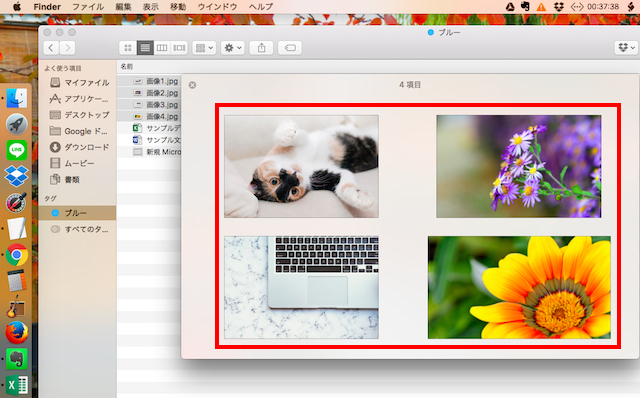Open Finder from the Dock

[x=17, y=98]
